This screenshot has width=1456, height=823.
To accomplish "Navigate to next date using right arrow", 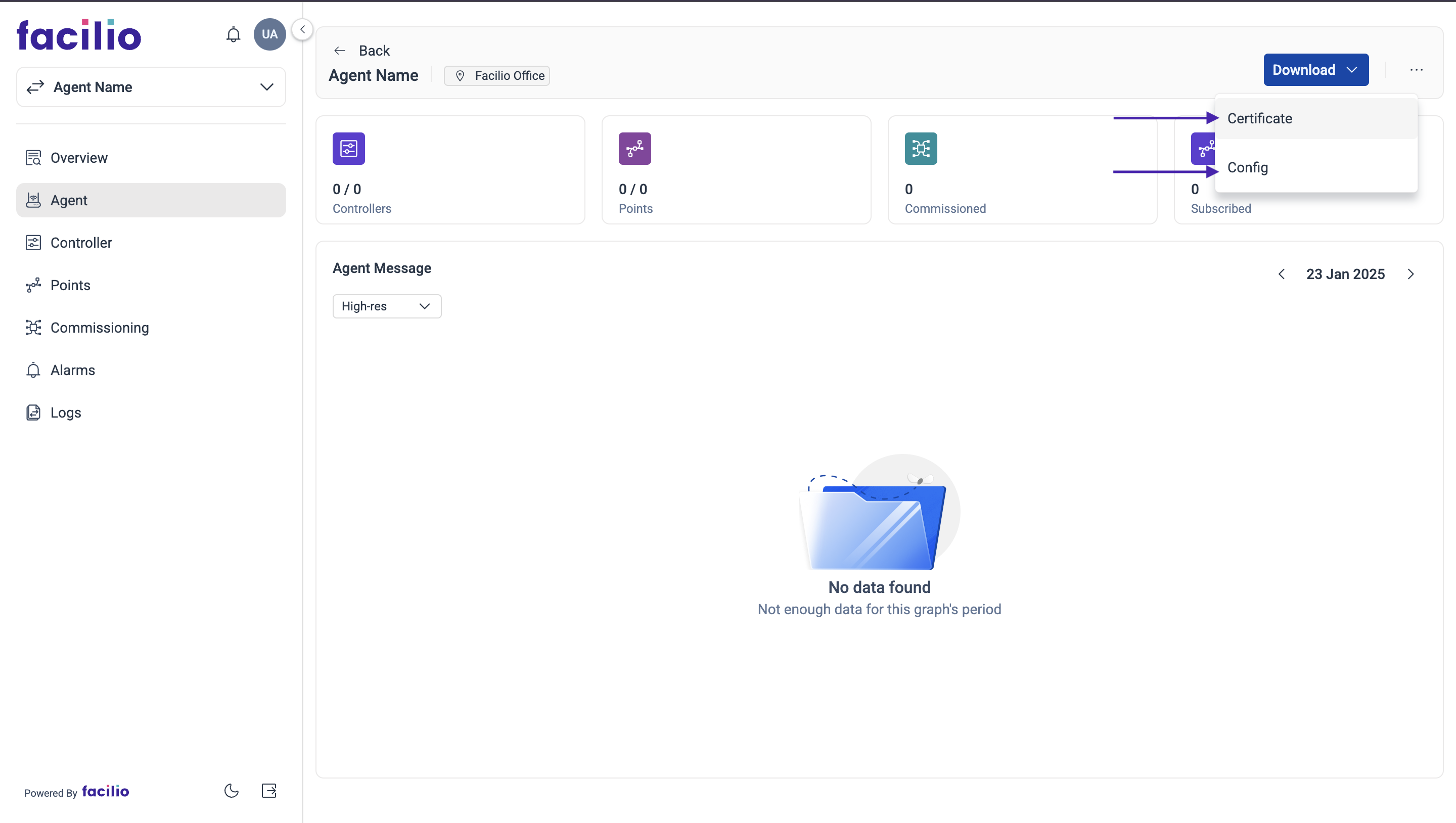I will point(1411,273).
